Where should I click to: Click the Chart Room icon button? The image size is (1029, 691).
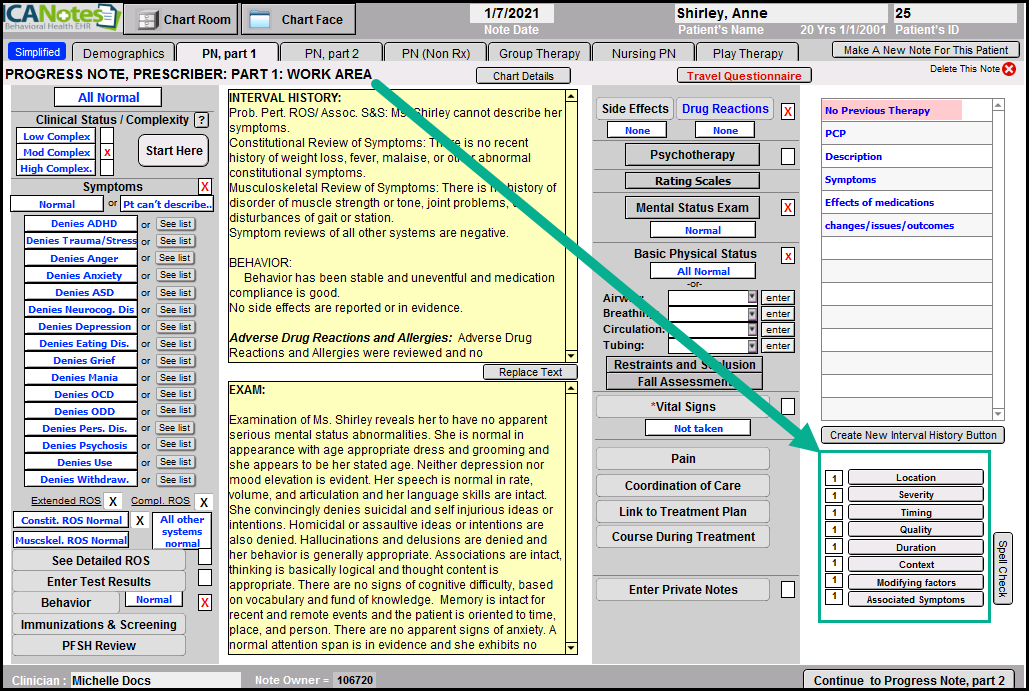click(x=148, y=20)
